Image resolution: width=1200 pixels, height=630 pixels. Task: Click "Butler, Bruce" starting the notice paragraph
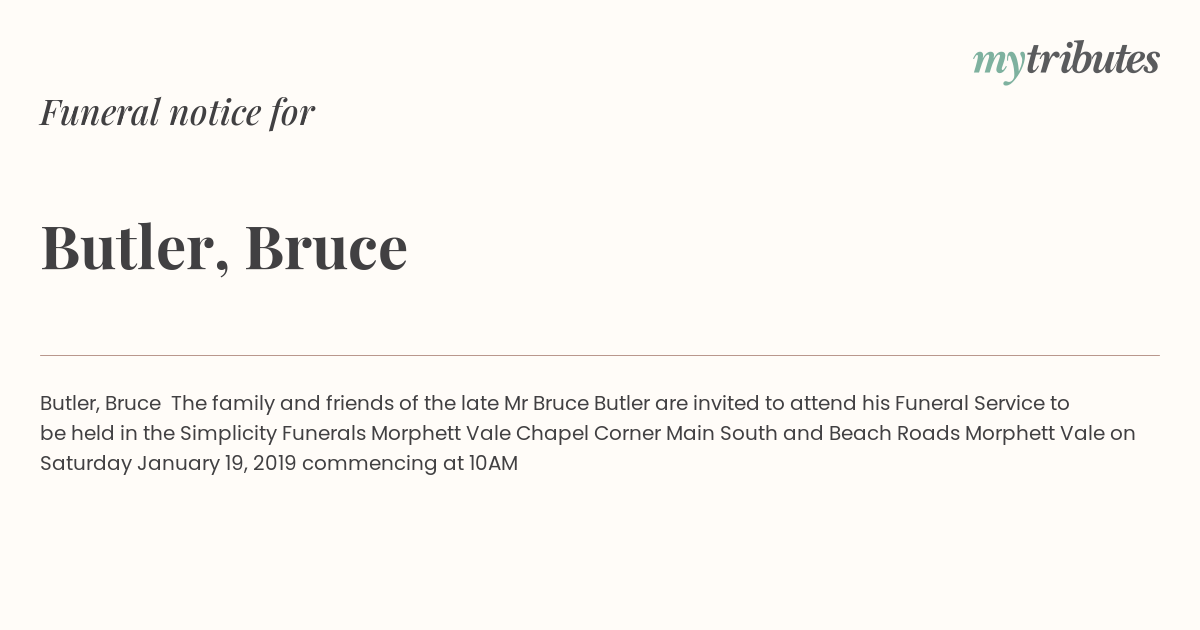[100, 404]
